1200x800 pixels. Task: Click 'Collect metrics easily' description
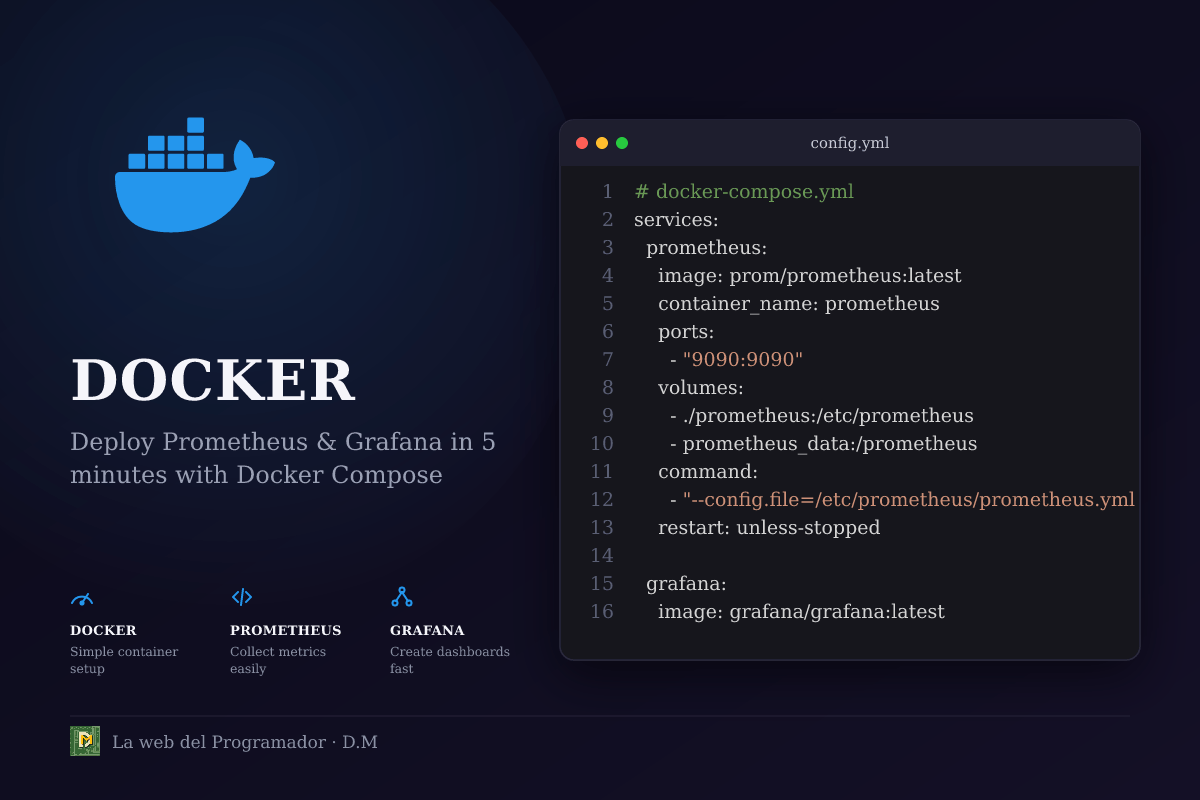pos(278,660)
